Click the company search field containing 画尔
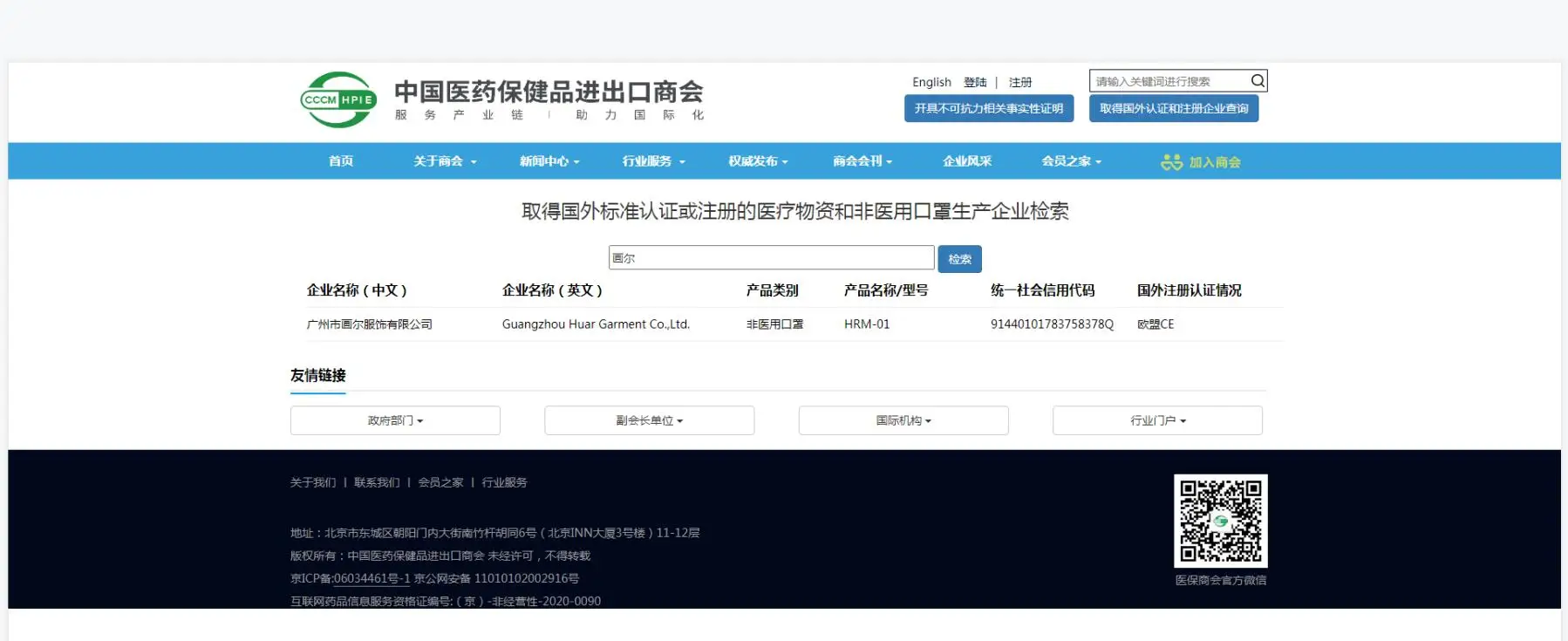The width and height of the screenshot is (1568, 641). click(771, 258)
